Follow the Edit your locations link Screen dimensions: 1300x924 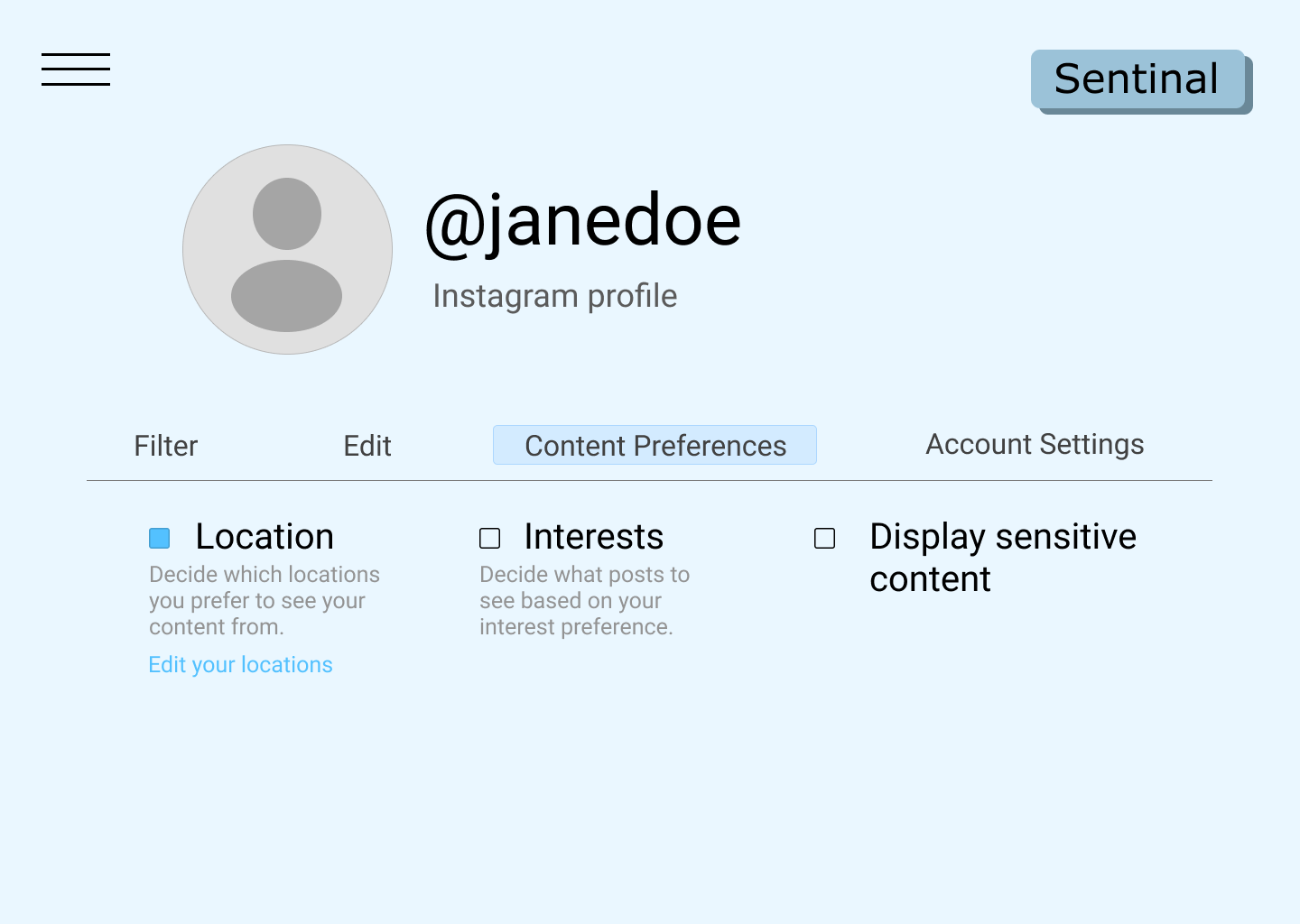point(240,665)
